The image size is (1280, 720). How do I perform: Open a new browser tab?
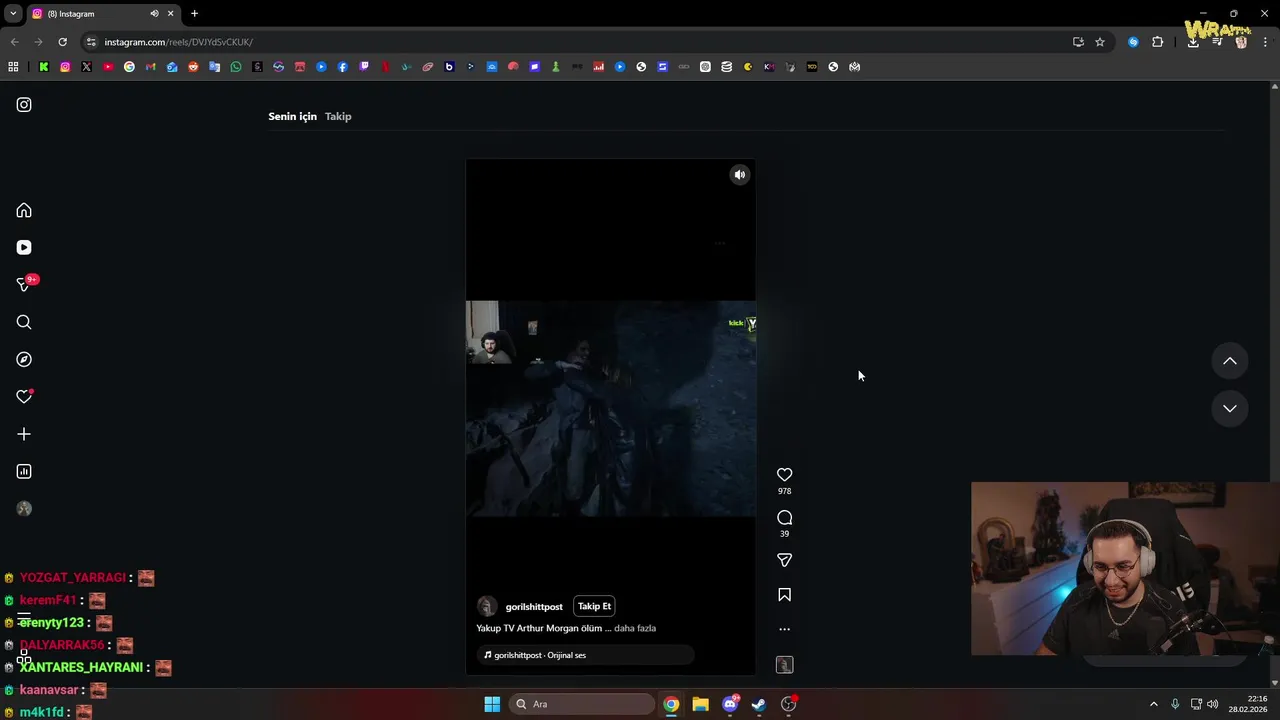(194, 14)
